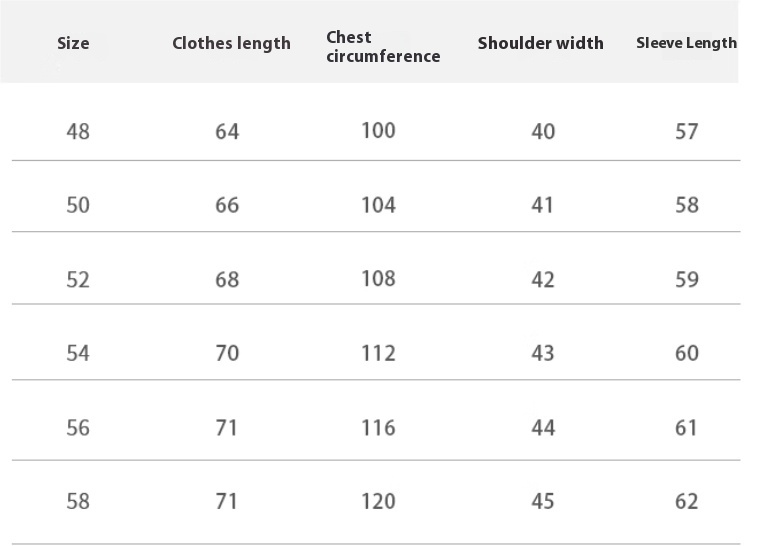This screenshot has width=784, height=546.
Task: Select clothes length value 64
Action: coord(227,132)
